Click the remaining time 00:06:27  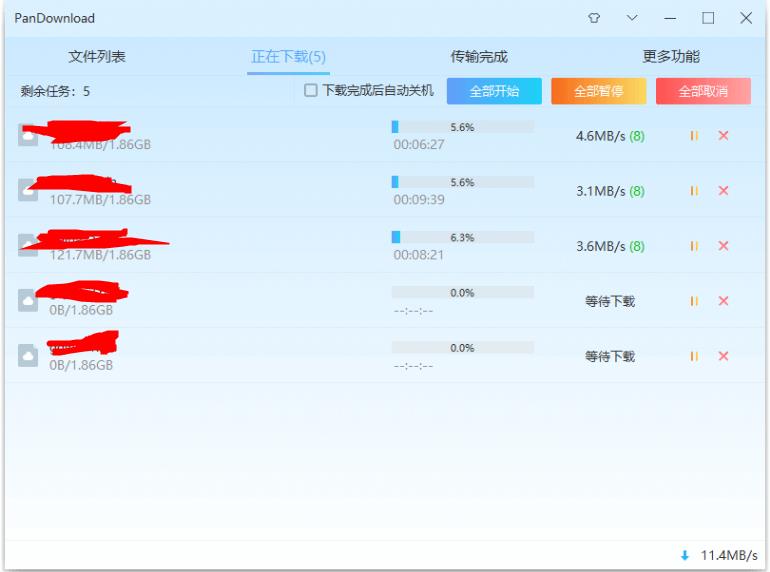[419, 144]
